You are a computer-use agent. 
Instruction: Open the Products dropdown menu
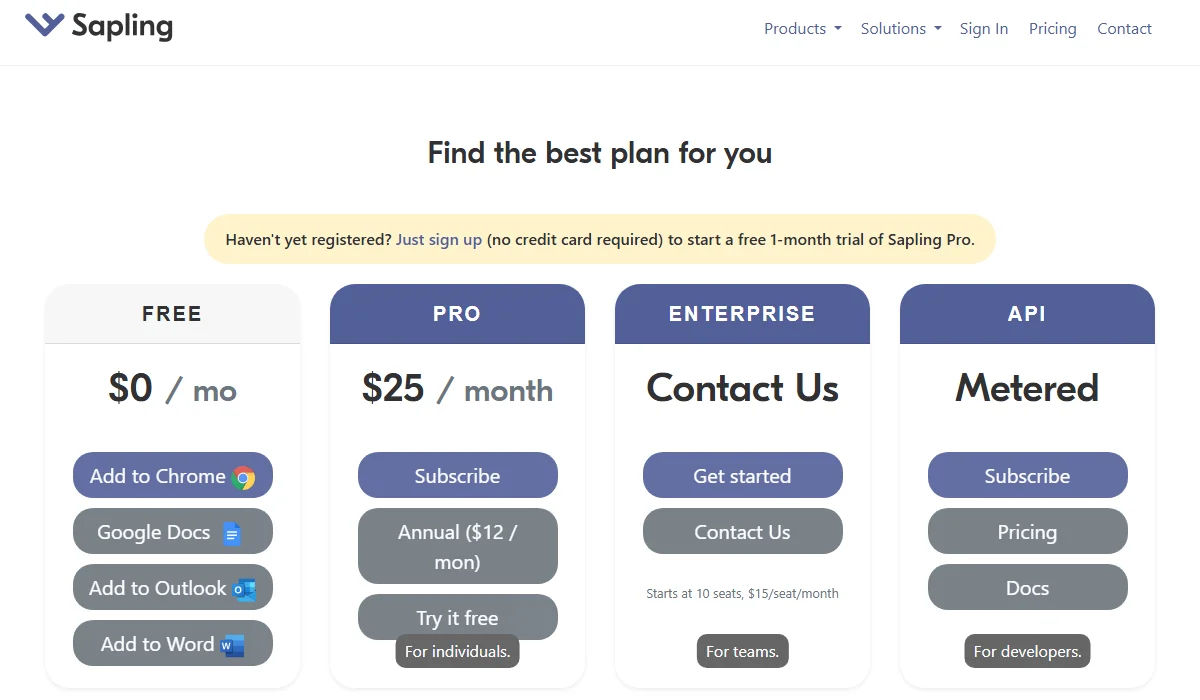(795, 29)
